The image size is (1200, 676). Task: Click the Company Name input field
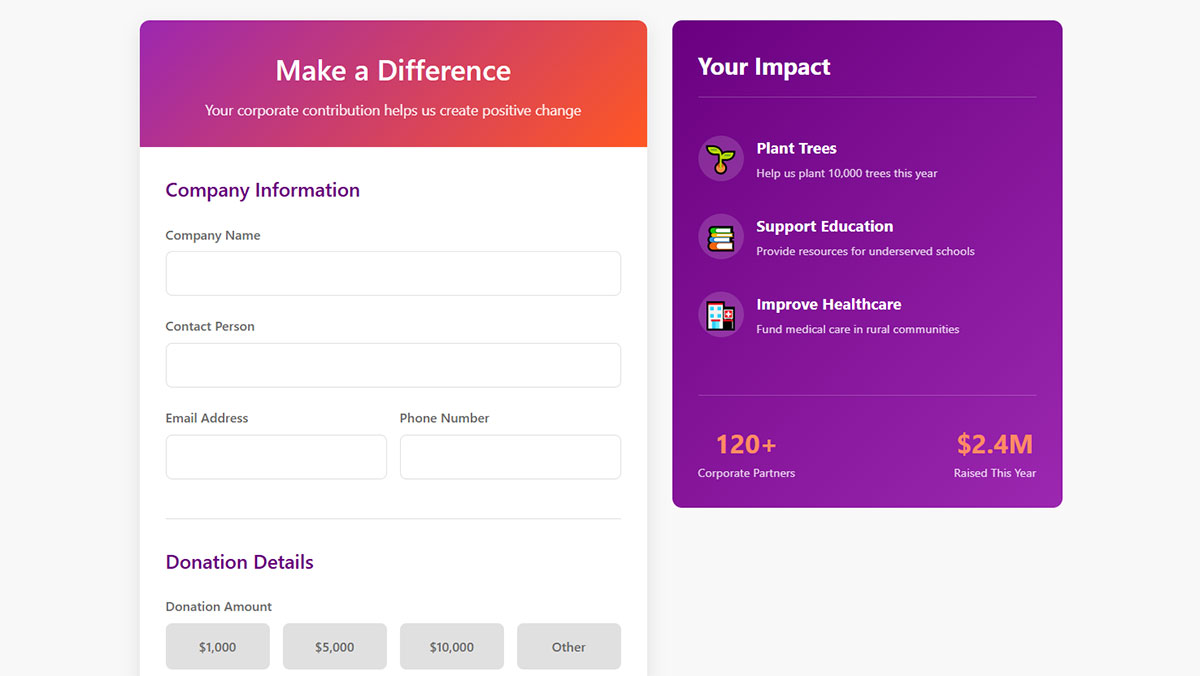pyautogui.click(x=392, y=273)
